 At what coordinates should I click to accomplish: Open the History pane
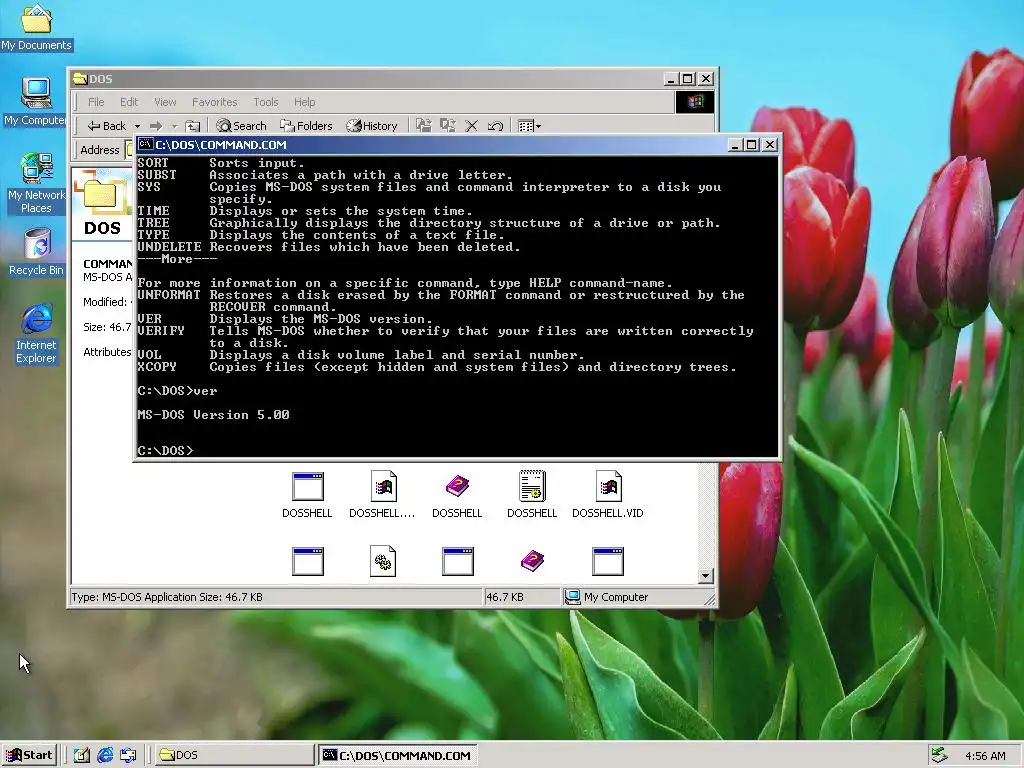pos(372,126)
